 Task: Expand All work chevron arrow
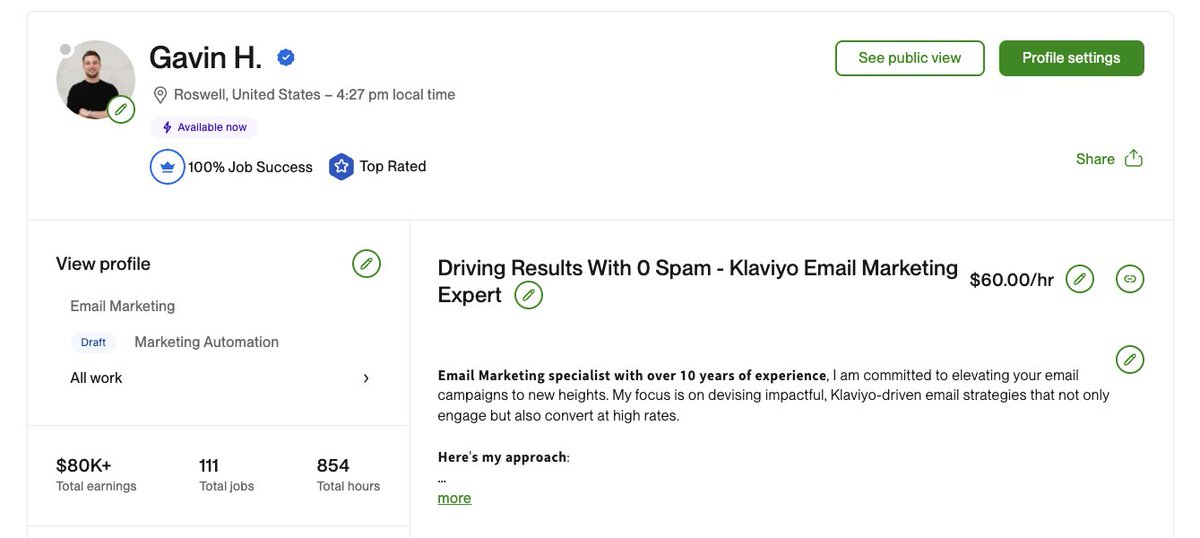[x=366, y=378]
